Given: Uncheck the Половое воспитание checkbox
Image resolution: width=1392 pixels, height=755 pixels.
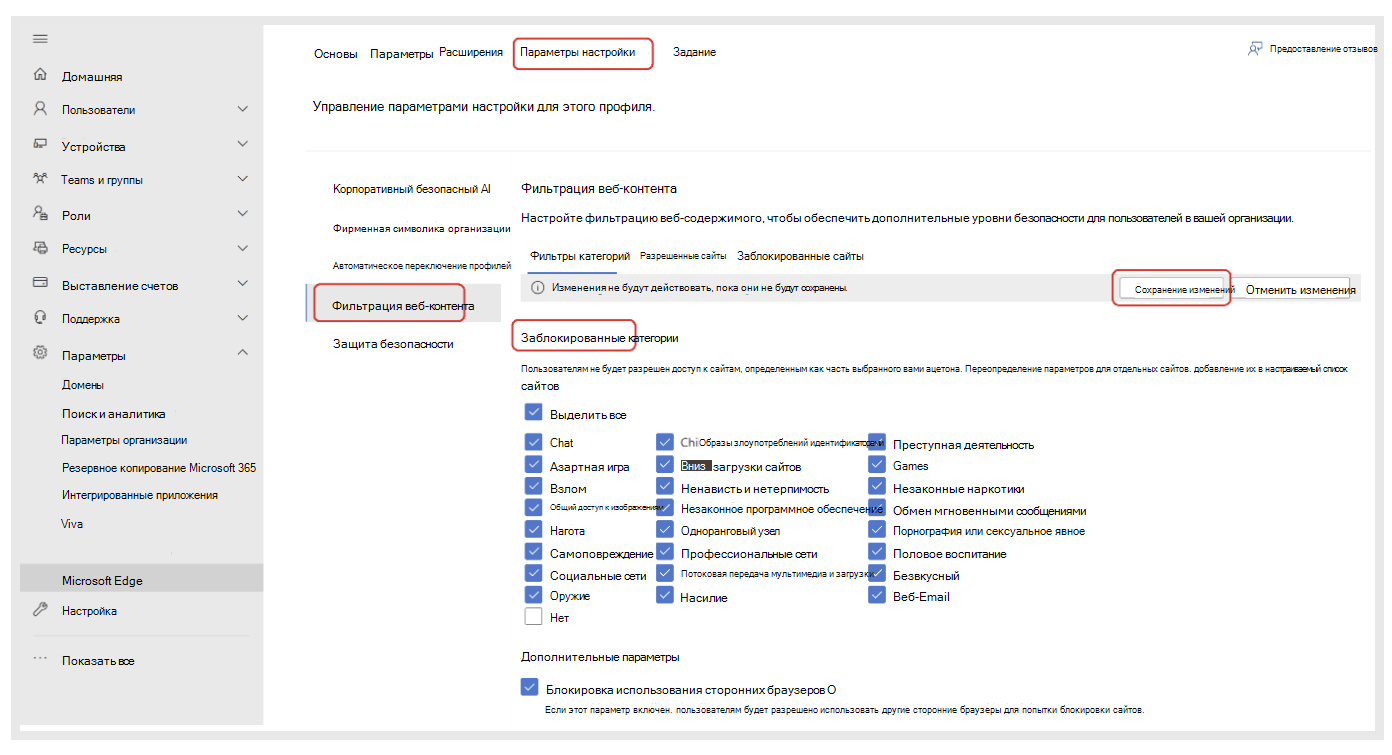Looking at the screenshot, I should tap(877, 552).
